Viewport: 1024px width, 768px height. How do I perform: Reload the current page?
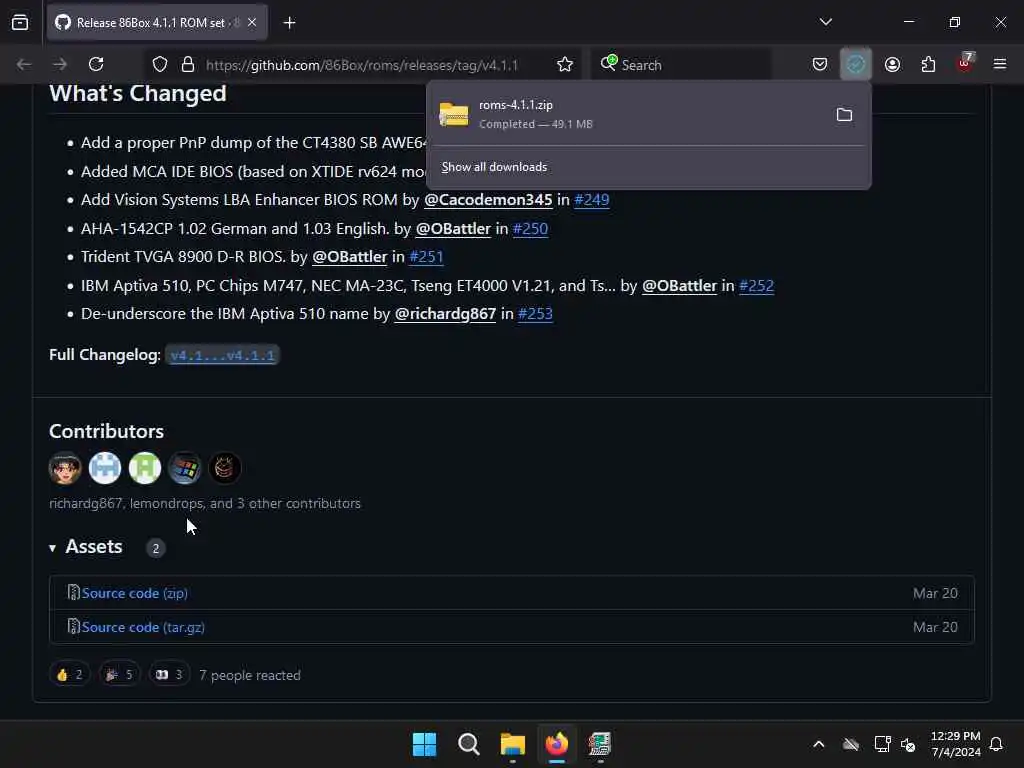[96, 64]
